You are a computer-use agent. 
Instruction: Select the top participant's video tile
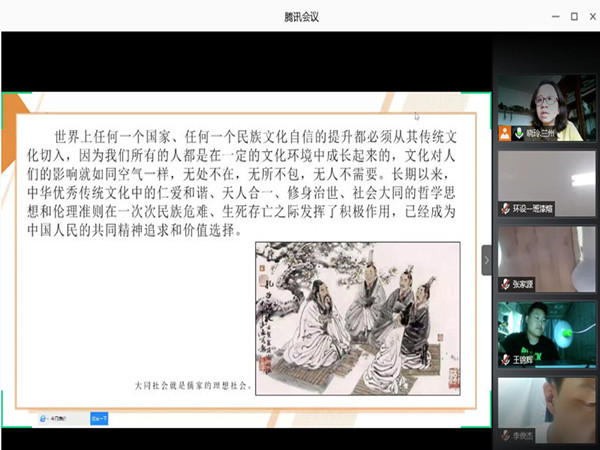point(546,103)
